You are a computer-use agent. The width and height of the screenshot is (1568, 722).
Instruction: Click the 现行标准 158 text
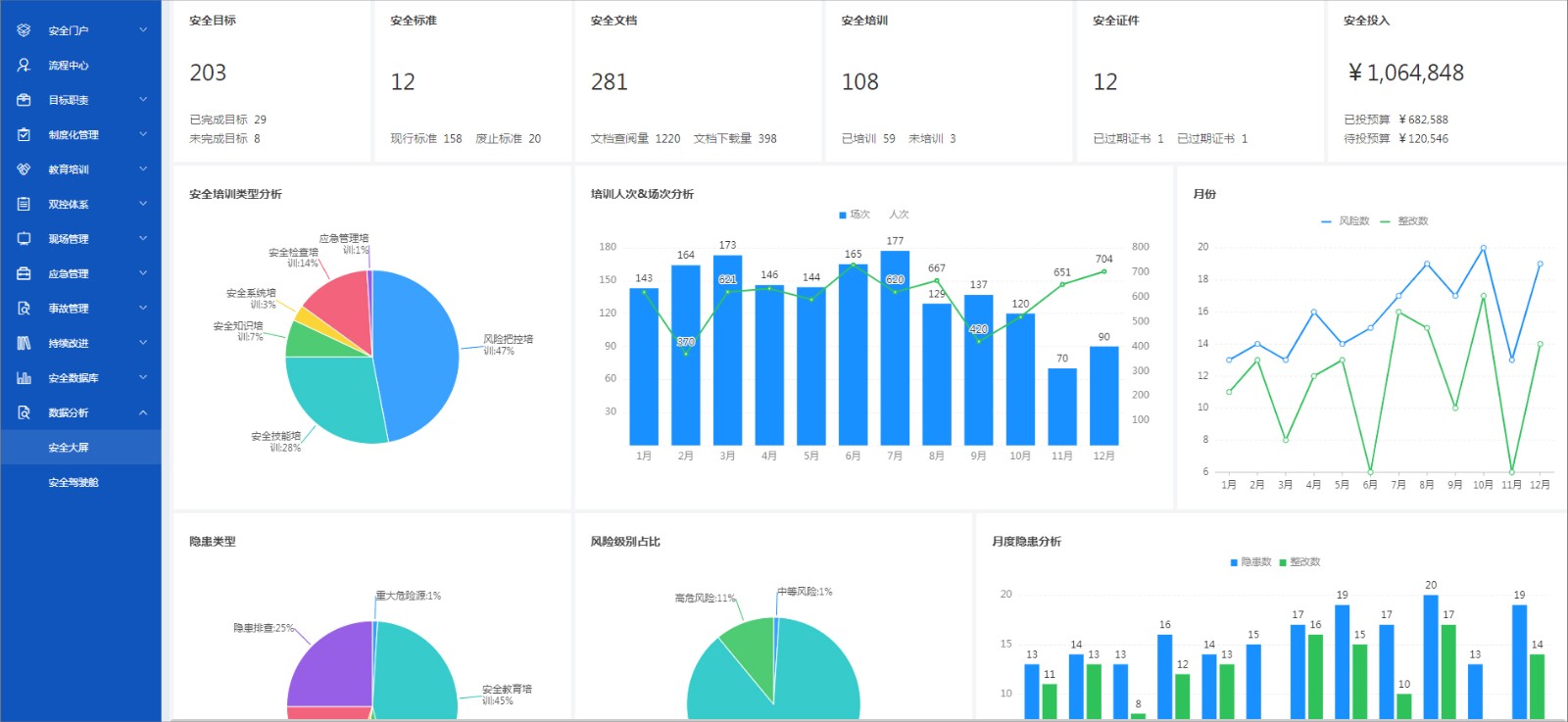(x=426, y=139)
